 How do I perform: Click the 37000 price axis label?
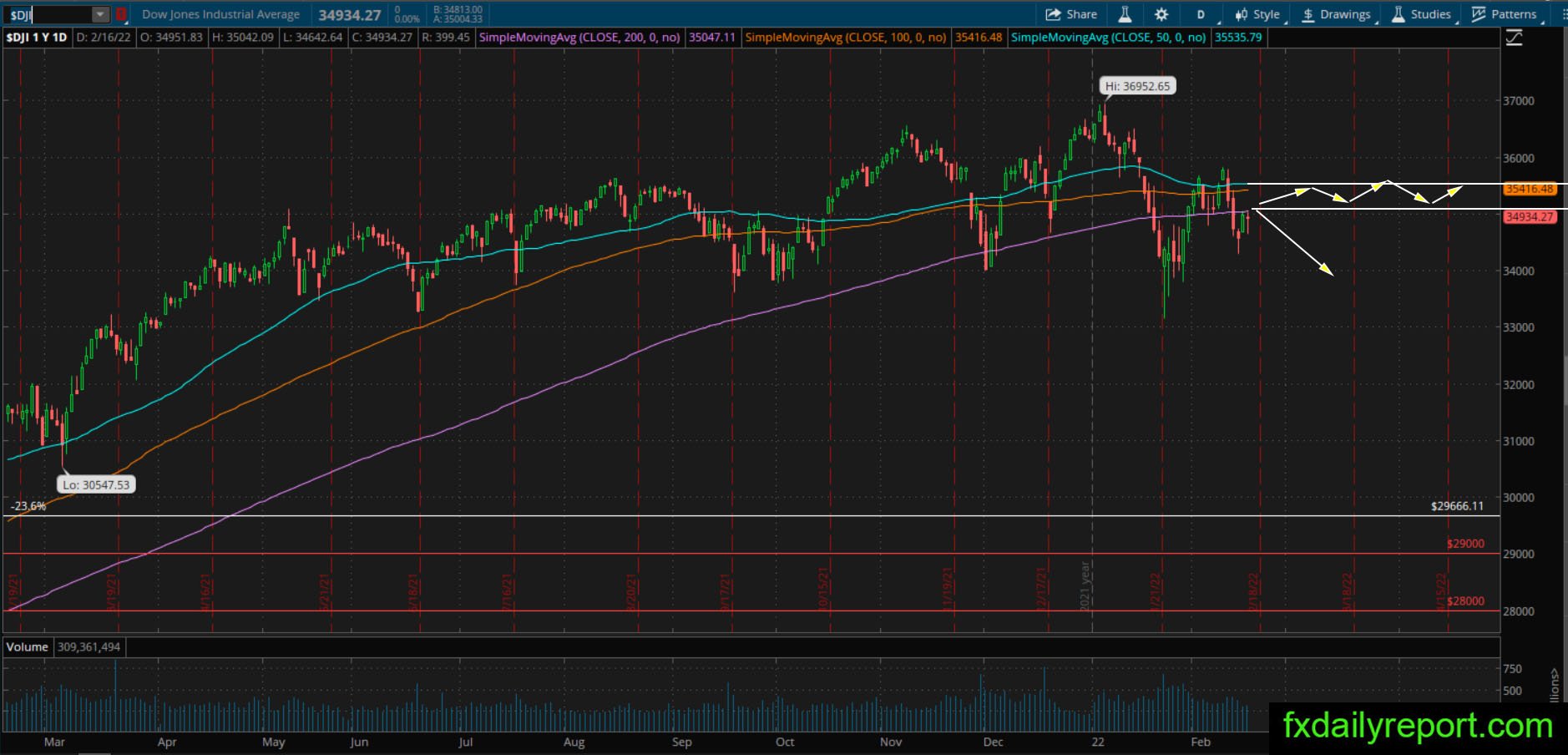(1518, 101)
